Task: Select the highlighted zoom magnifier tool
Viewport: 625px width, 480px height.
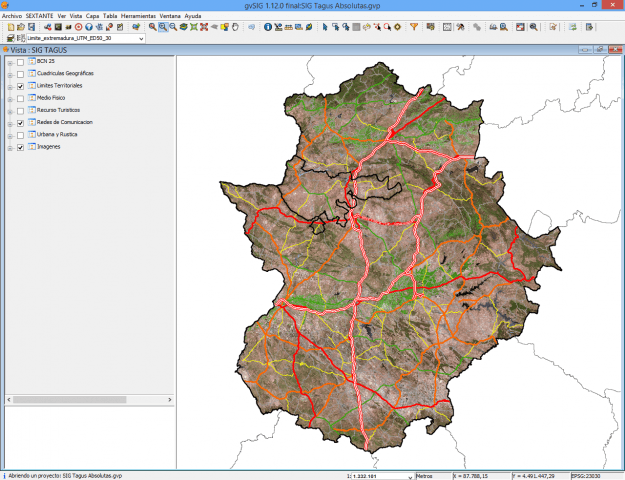Action: 163,27
